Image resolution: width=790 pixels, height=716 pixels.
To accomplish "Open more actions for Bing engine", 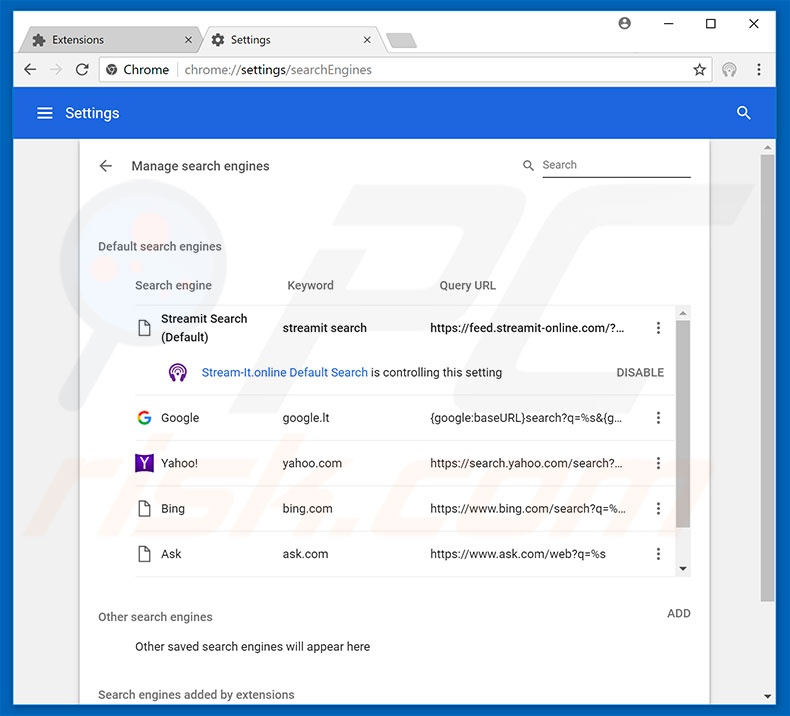I will tap(658, 508).
